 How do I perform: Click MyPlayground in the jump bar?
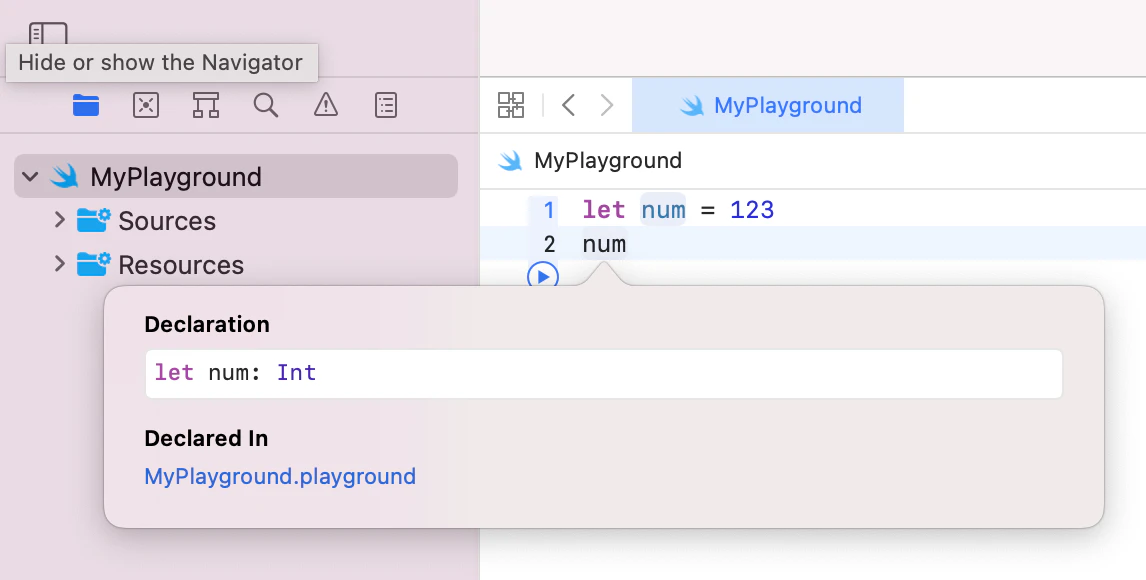608,161
